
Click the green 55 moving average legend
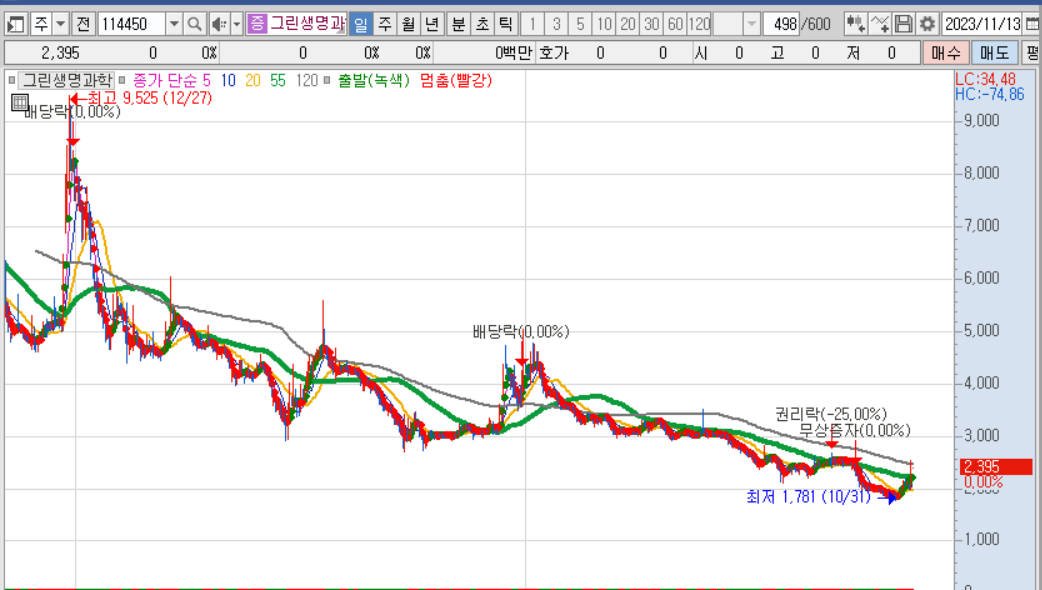278,80
